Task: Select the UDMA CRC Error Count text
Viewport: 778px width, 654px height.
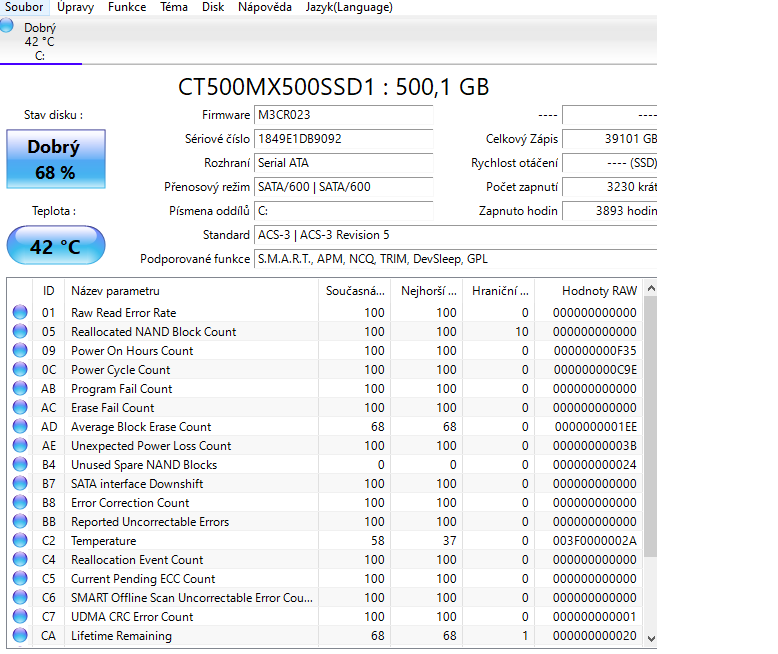Action: click(x=132, y=617)
